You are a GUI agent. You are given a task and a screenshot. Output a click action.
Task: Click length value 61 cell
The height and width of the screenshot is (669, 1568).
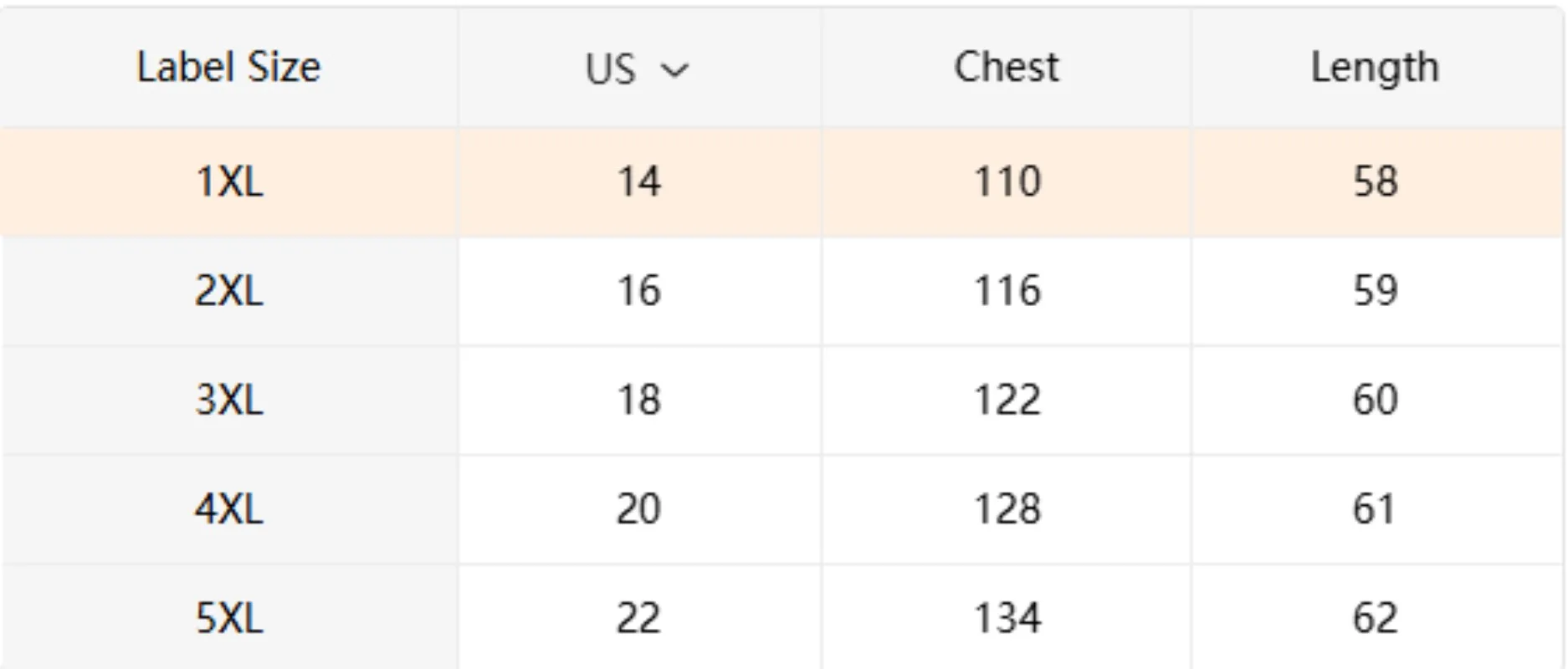1375,509
